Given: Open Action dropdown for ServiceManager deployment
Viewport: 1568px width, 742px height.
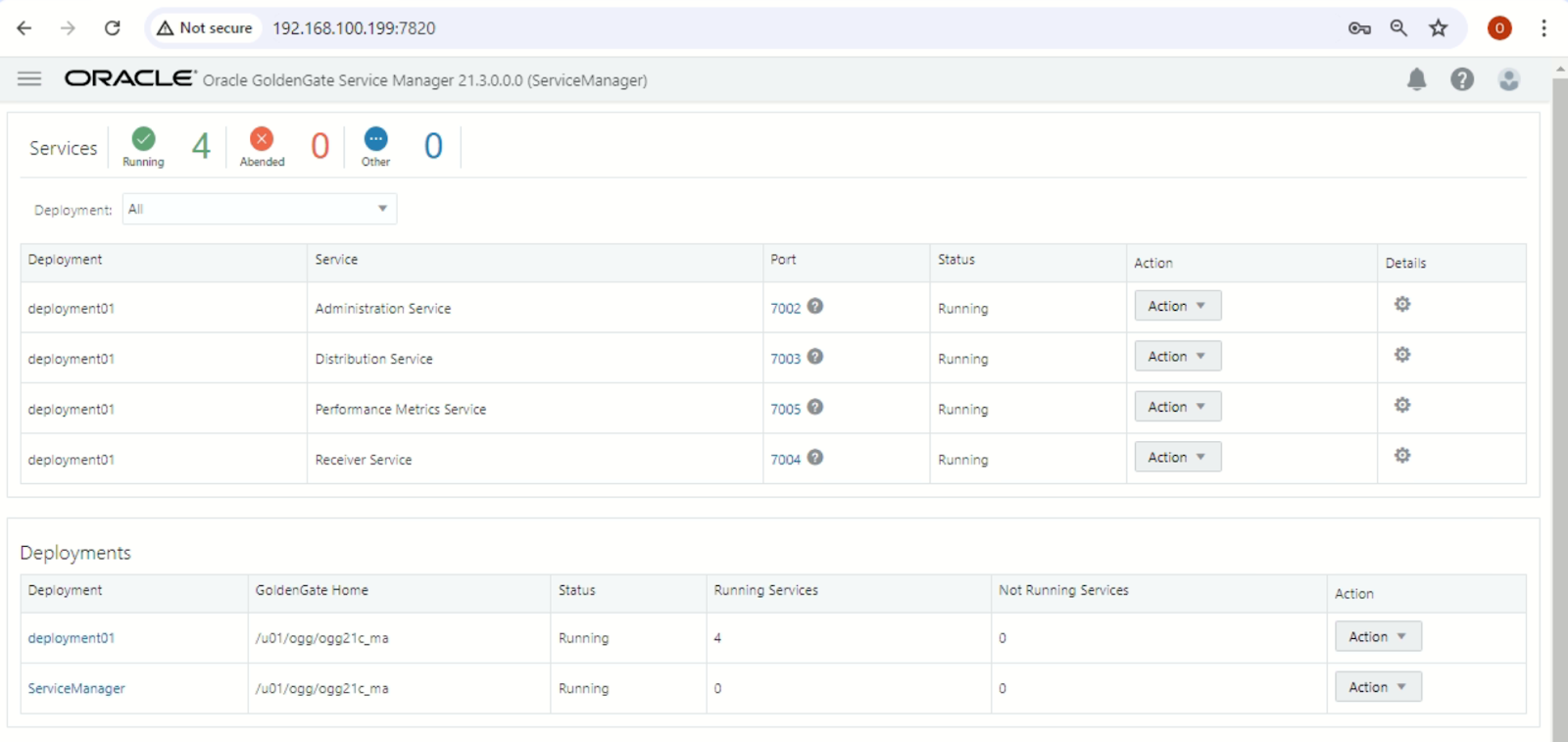Looking at the screenshot, I should pos(1378,687).
